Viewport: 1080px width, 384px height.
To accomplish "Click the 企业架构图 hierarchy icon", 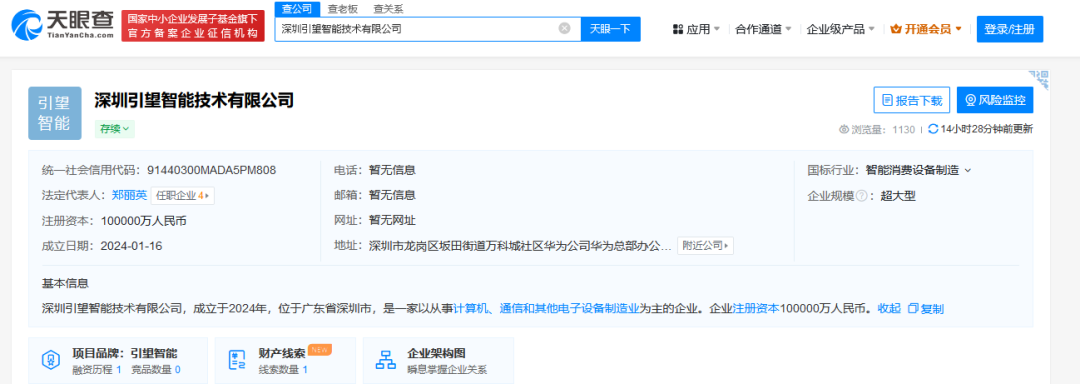I will 385,360.
